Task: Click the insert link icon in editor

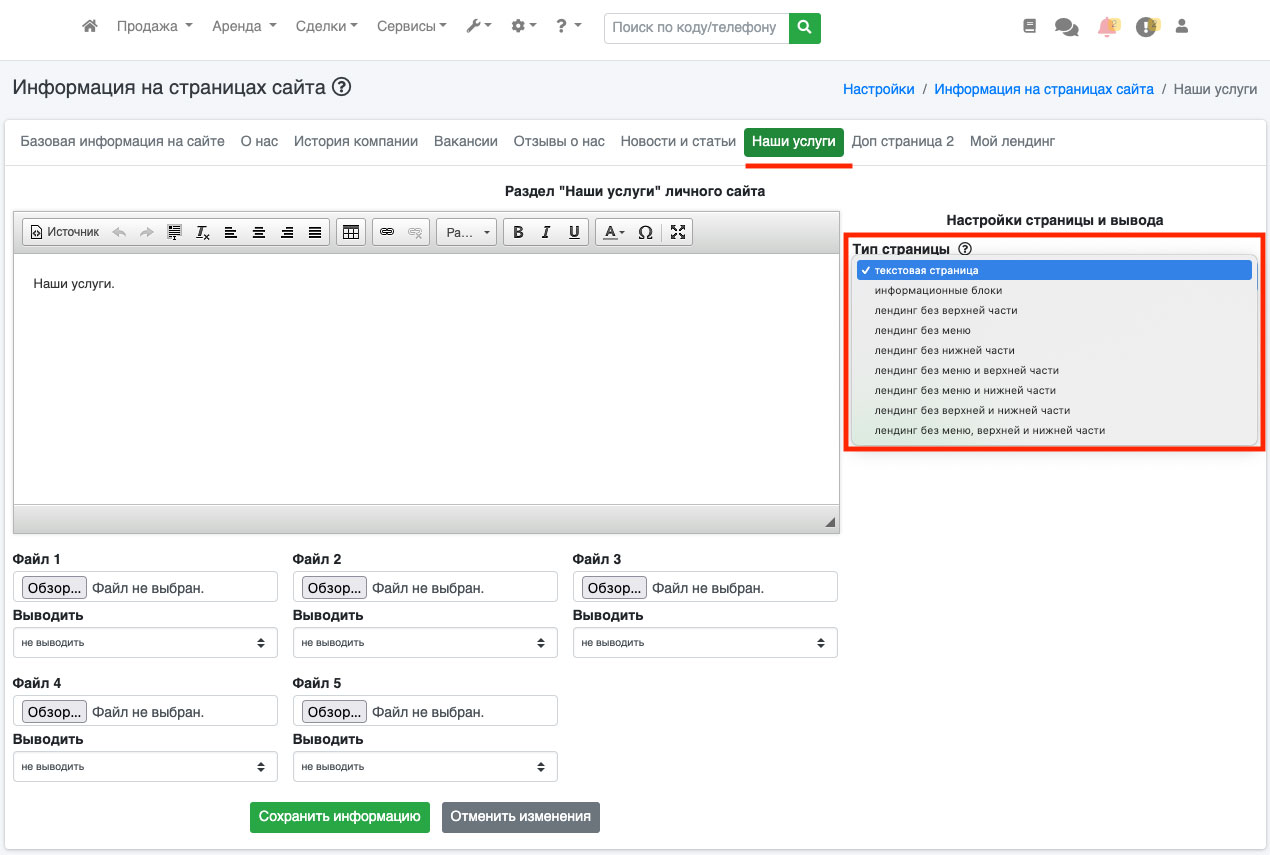Action: [387, 232]
